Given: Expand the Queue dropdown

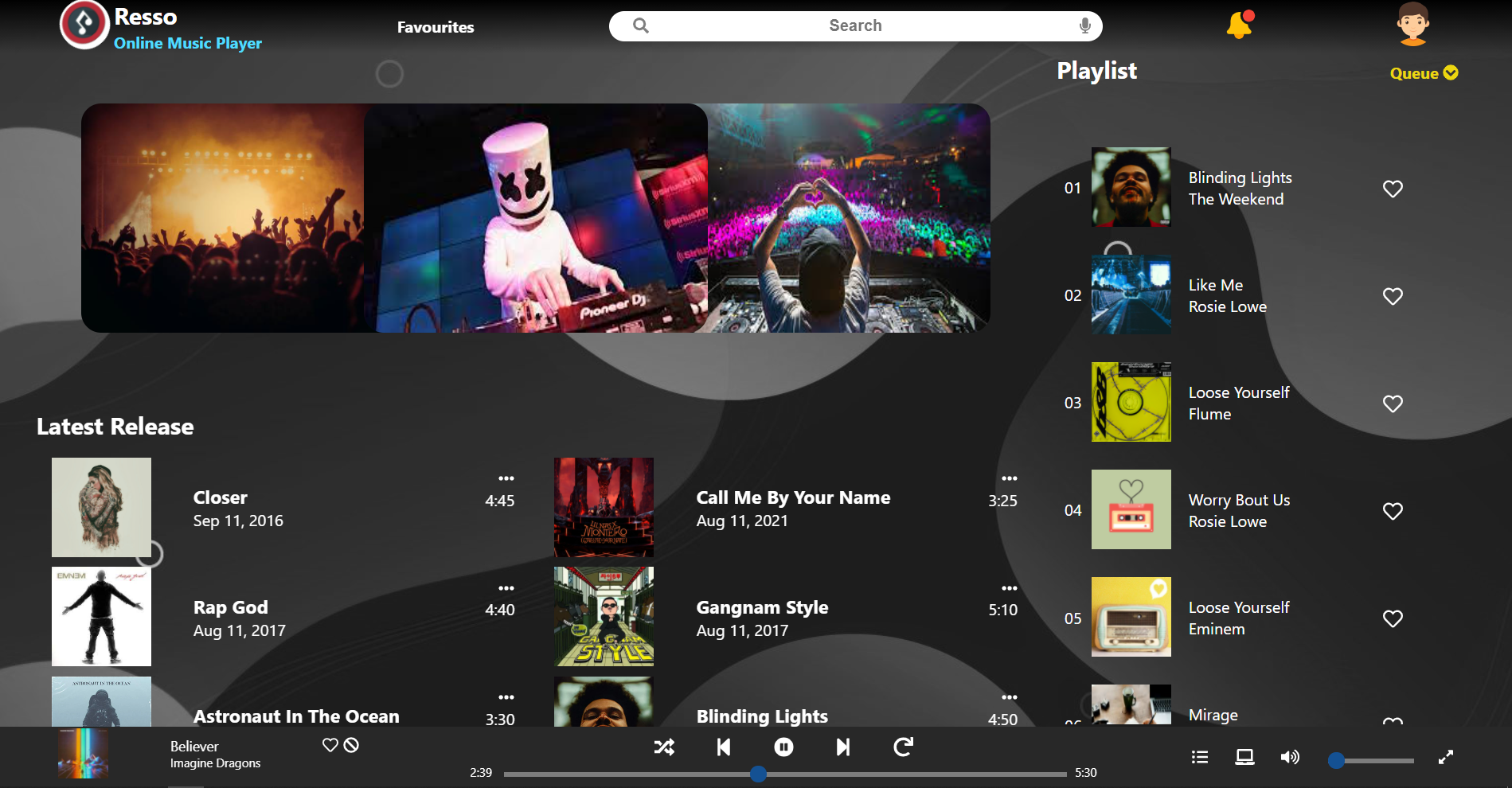Looking at the screenshot, I should point(1424,72).
